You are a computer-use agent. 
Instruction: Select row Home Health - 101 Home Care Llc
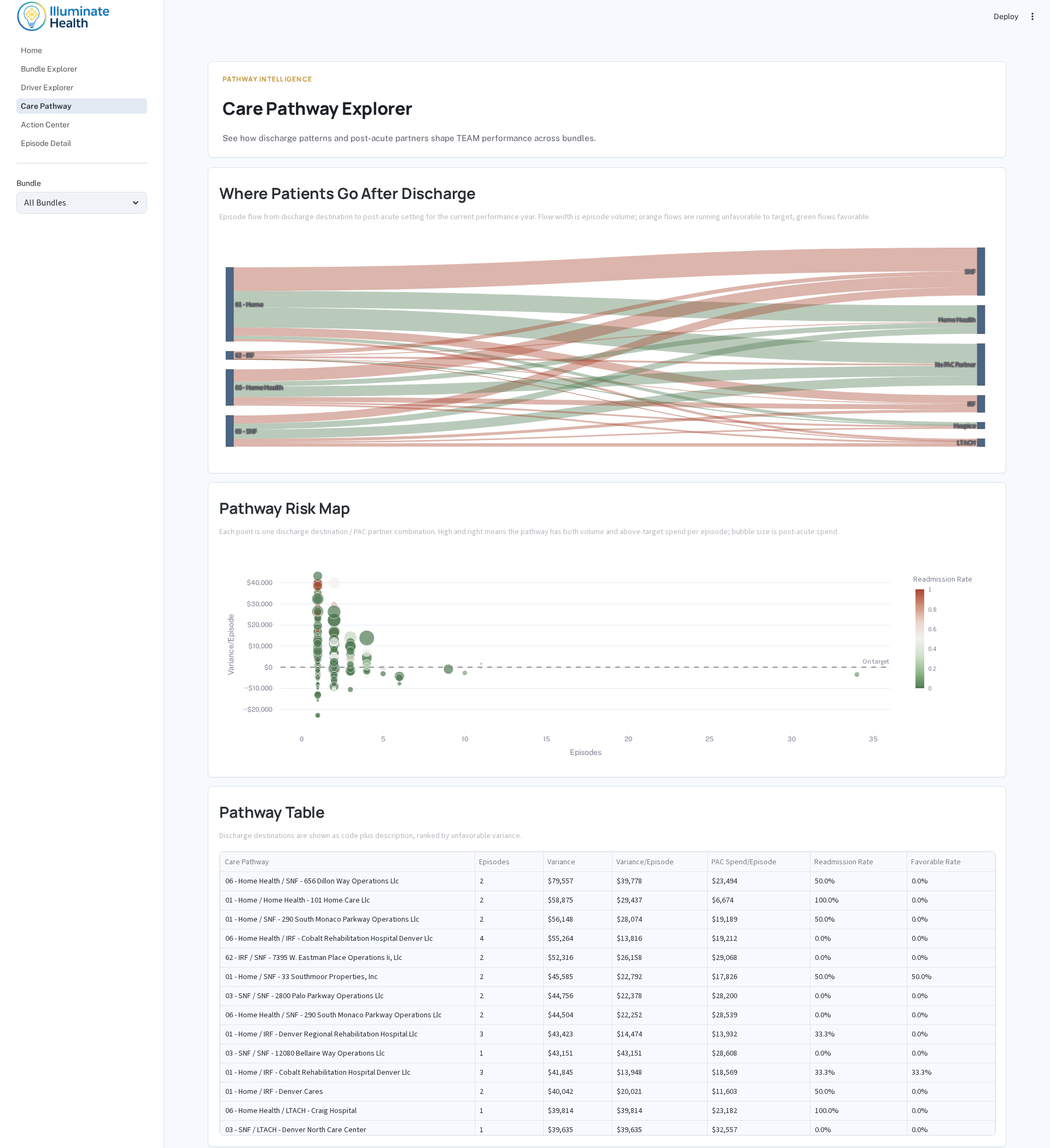coord(608,900)
